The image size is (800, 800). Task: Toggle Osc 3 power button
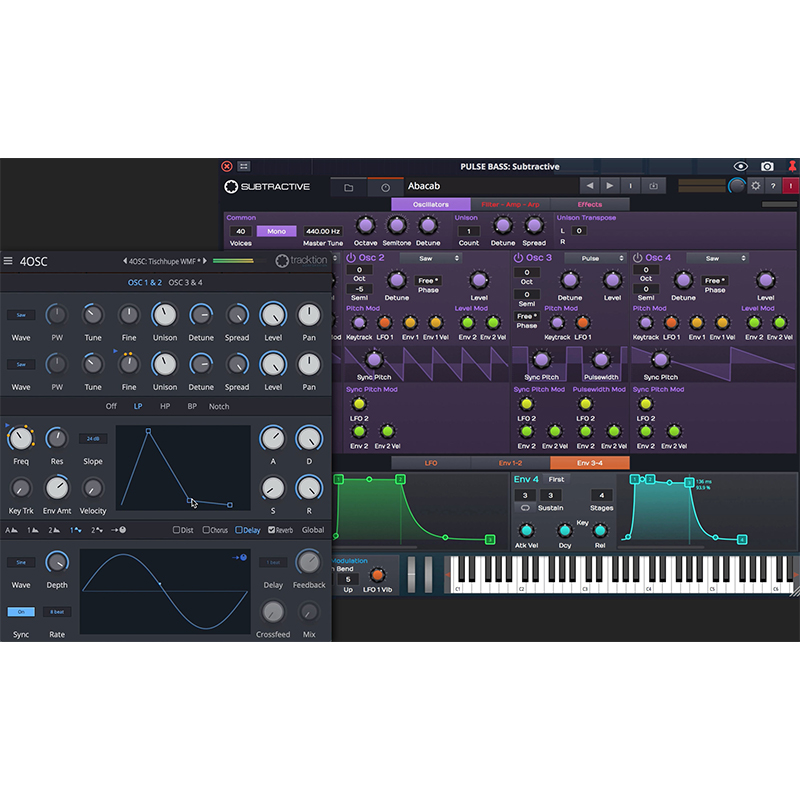coord(518,258)
